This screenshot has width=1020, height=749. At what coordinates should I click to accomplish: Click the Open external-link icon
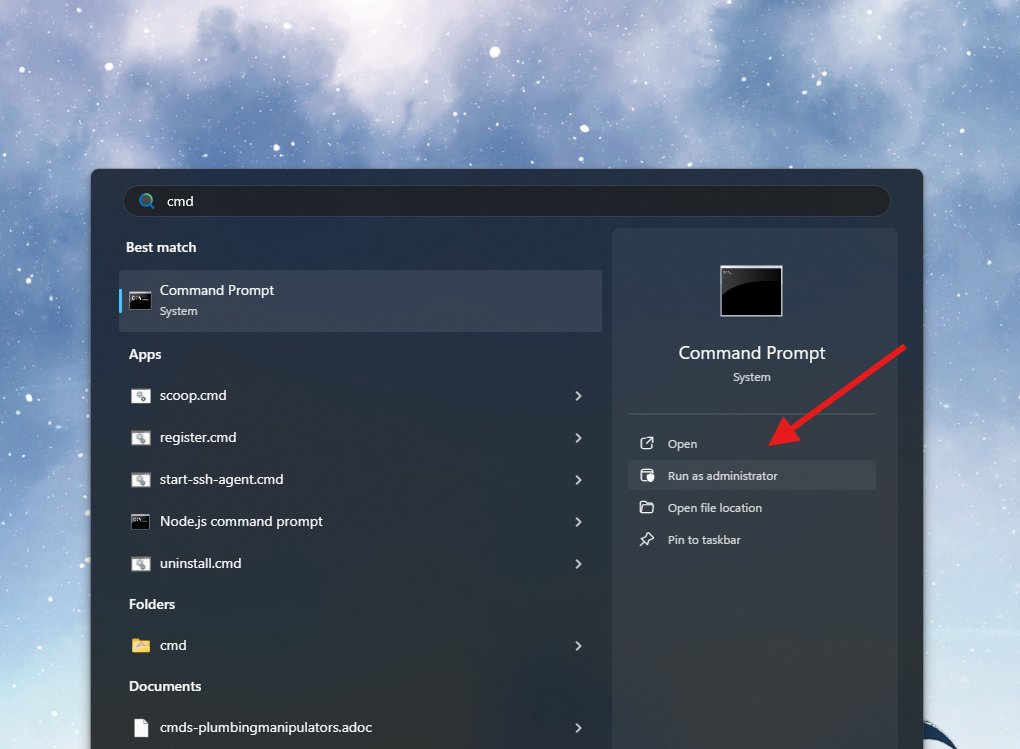click(x=647, y=443)
